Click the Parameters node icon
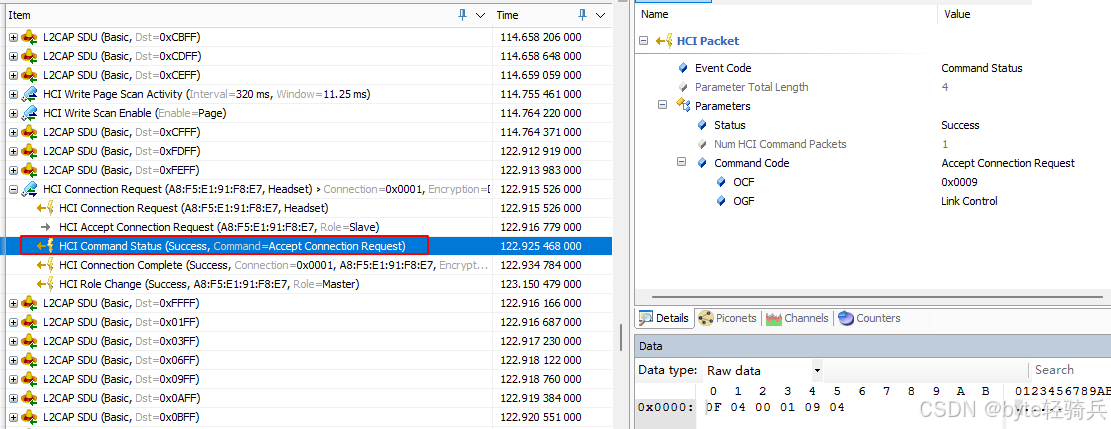The image size is (1111, 429). point(683,105)
